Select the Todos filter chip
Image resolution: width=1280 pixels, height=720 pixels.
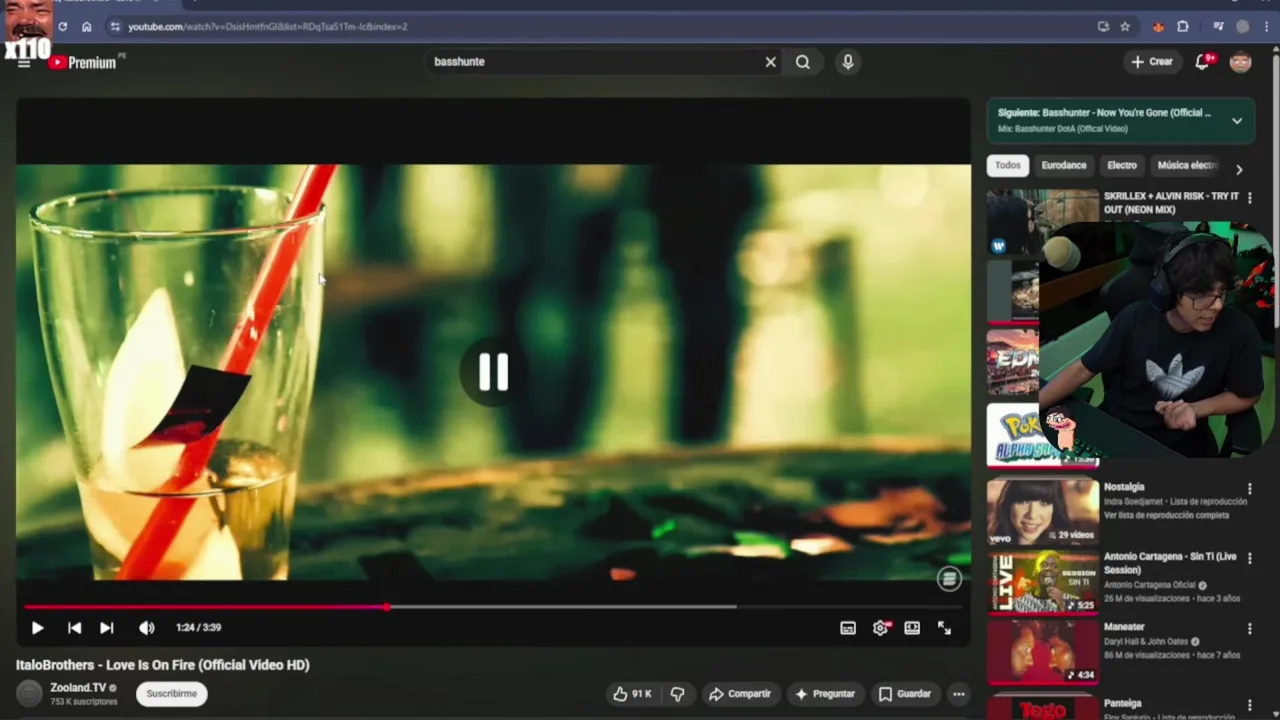(1008, 165)
